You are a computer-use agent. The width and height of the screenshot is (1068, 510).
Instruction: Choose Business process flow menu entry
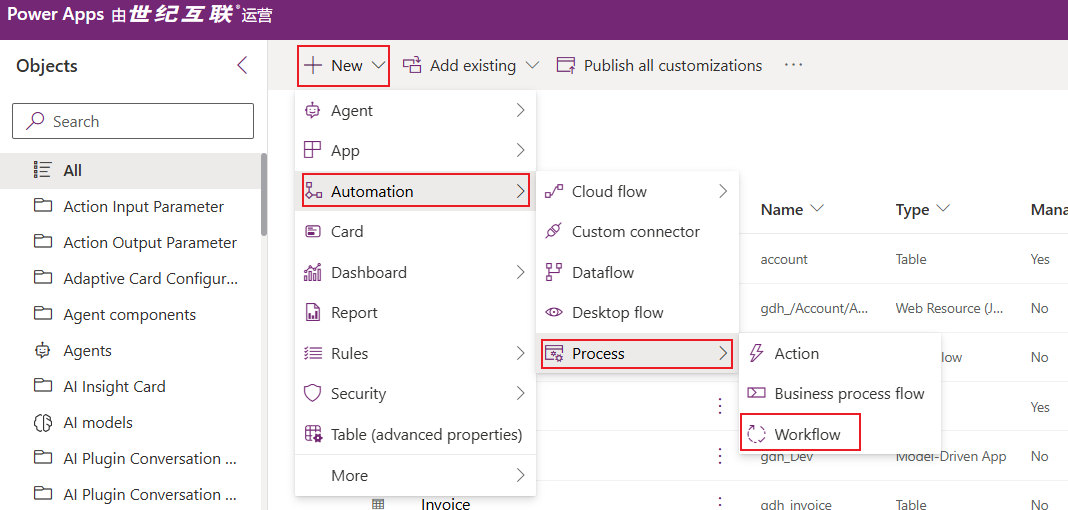click(x=838, y=394)
